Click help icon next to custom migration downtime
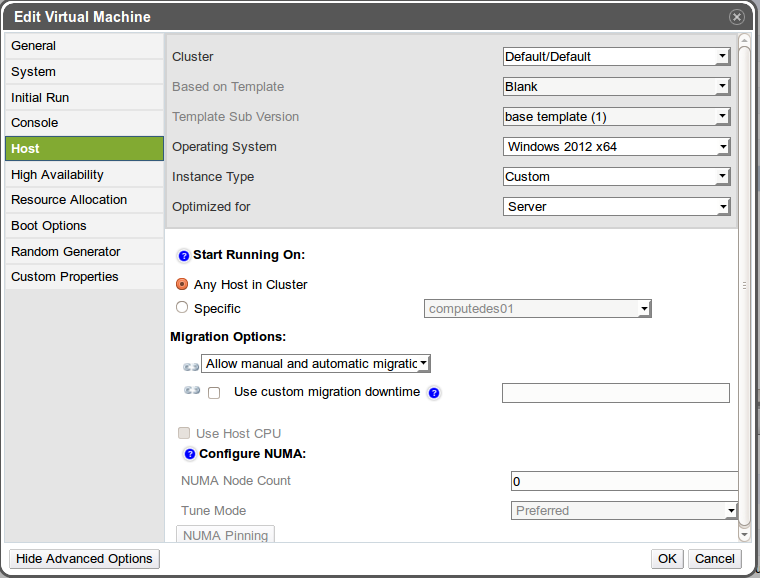760x578 pixels. (434, 393)
